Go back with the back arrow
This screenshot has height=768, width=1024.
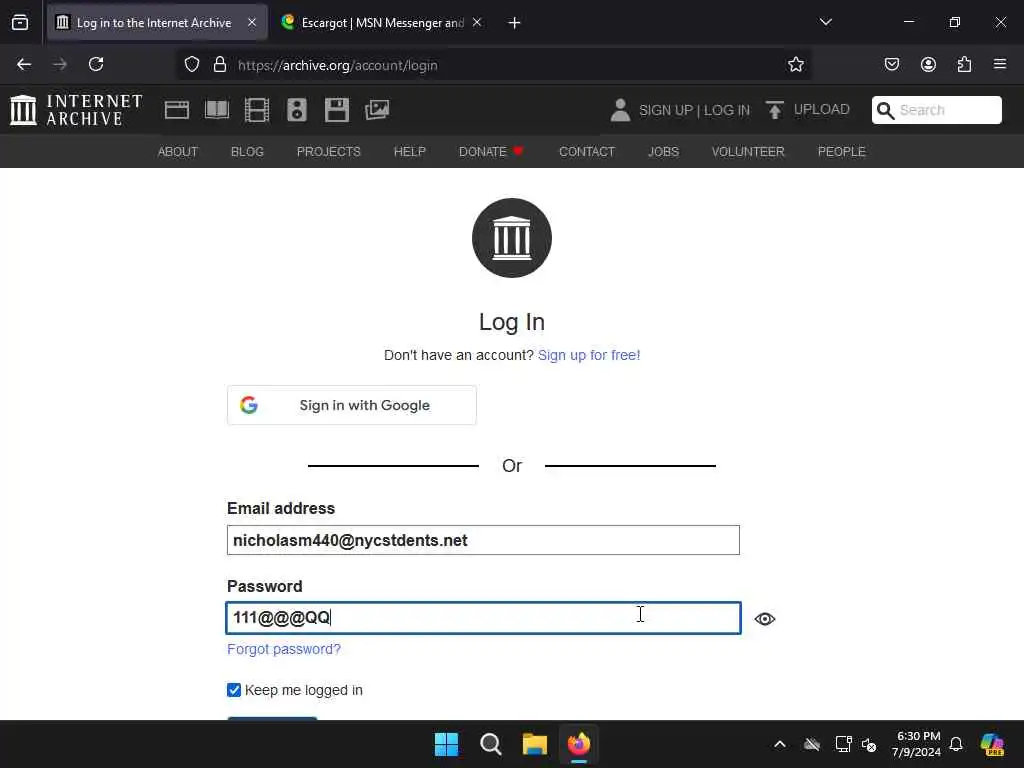pyautogui.click(x=24, y=65)
